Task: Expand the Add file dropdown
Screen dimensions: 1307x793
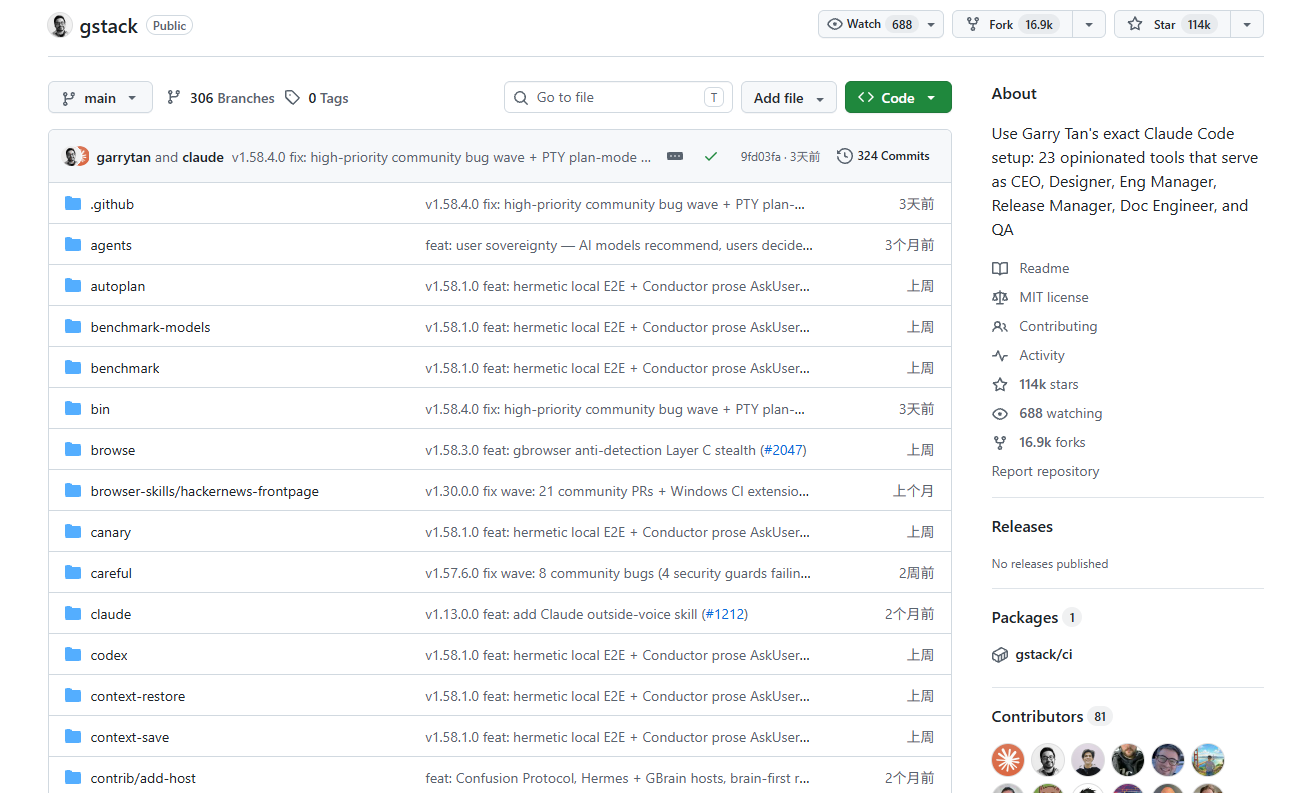Action: coord(789,97)
